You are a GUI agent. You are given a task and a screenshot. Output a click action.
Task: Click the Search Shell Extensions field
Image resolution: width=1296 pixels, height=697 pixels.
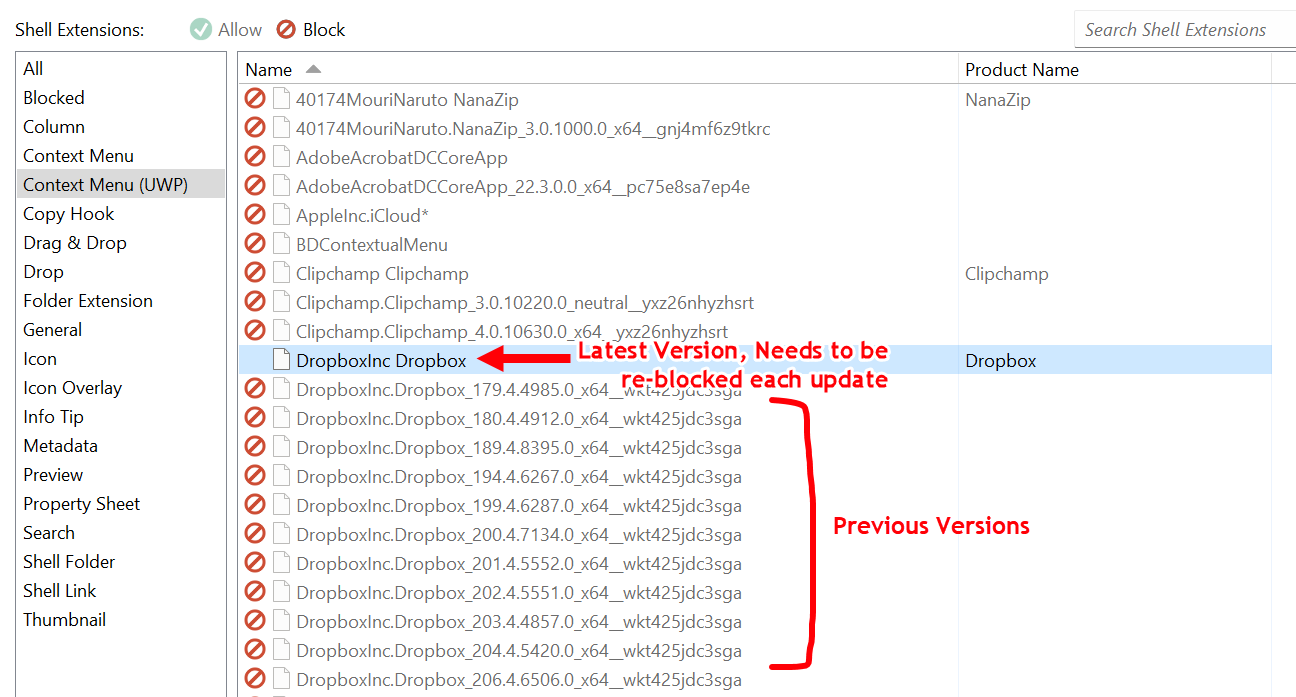pyautogui.click(x=1180, y=30)
